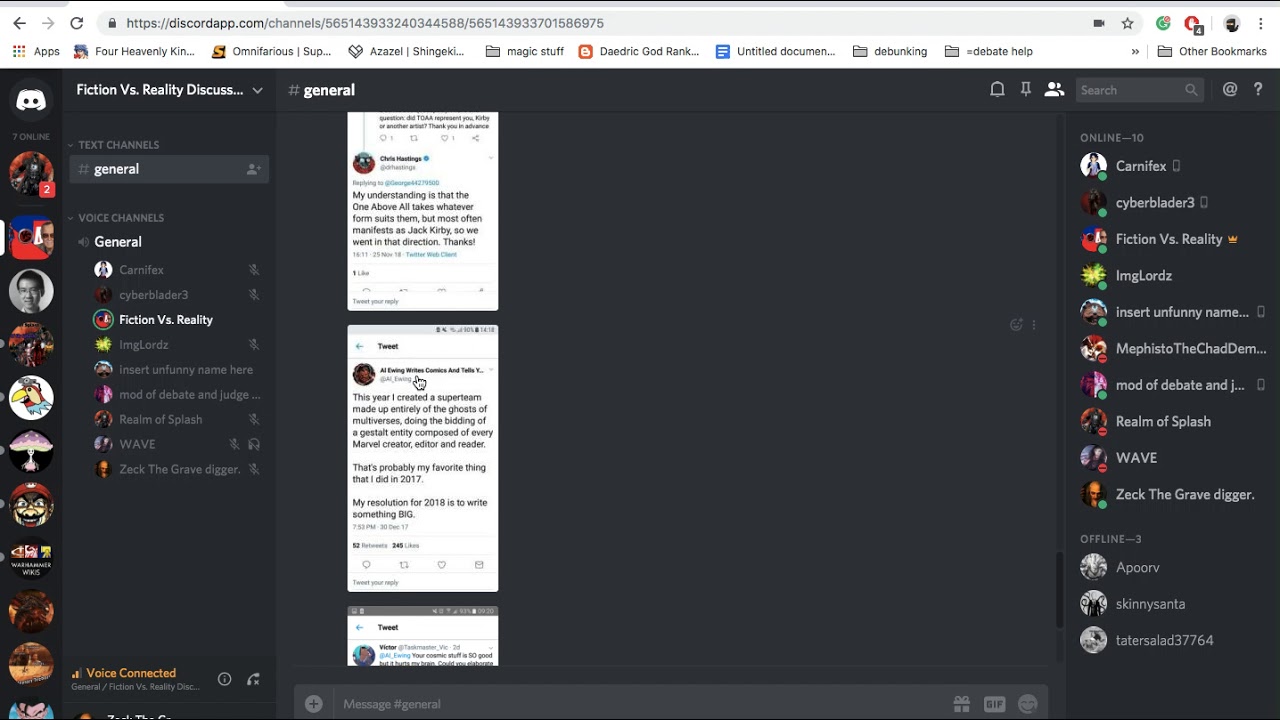Open Realm of Splash member entry

[x=1173, y=422]
